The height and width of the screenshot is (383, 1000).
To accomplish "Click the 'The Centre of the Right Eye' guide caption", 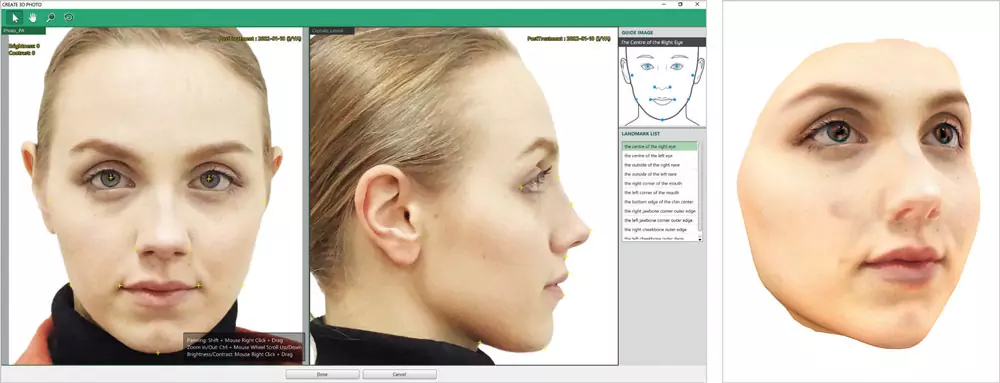I will pos(662,42).
